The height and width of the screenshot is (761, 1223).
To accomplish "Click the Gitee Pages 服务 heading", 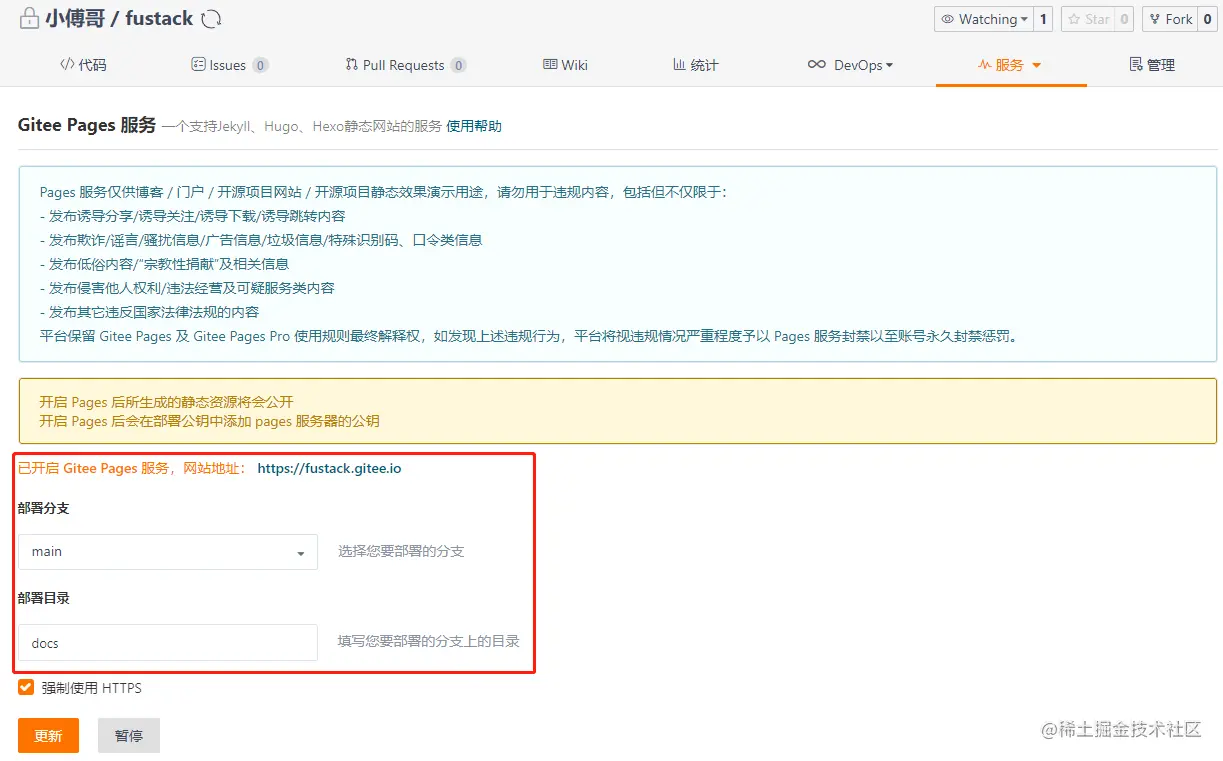I will pos(87,125).
